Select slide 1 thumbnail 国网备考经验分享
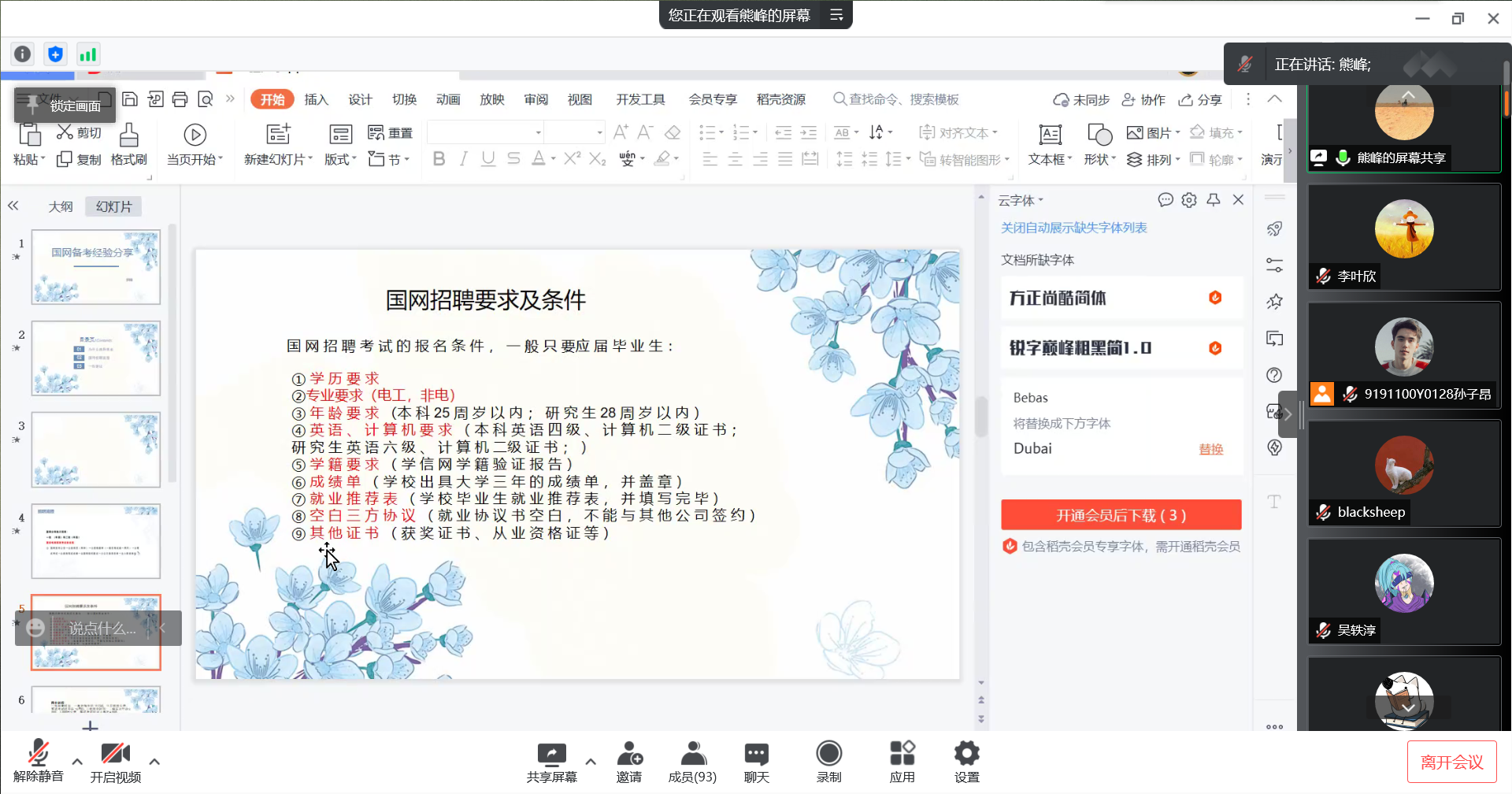 pos(96,267)
